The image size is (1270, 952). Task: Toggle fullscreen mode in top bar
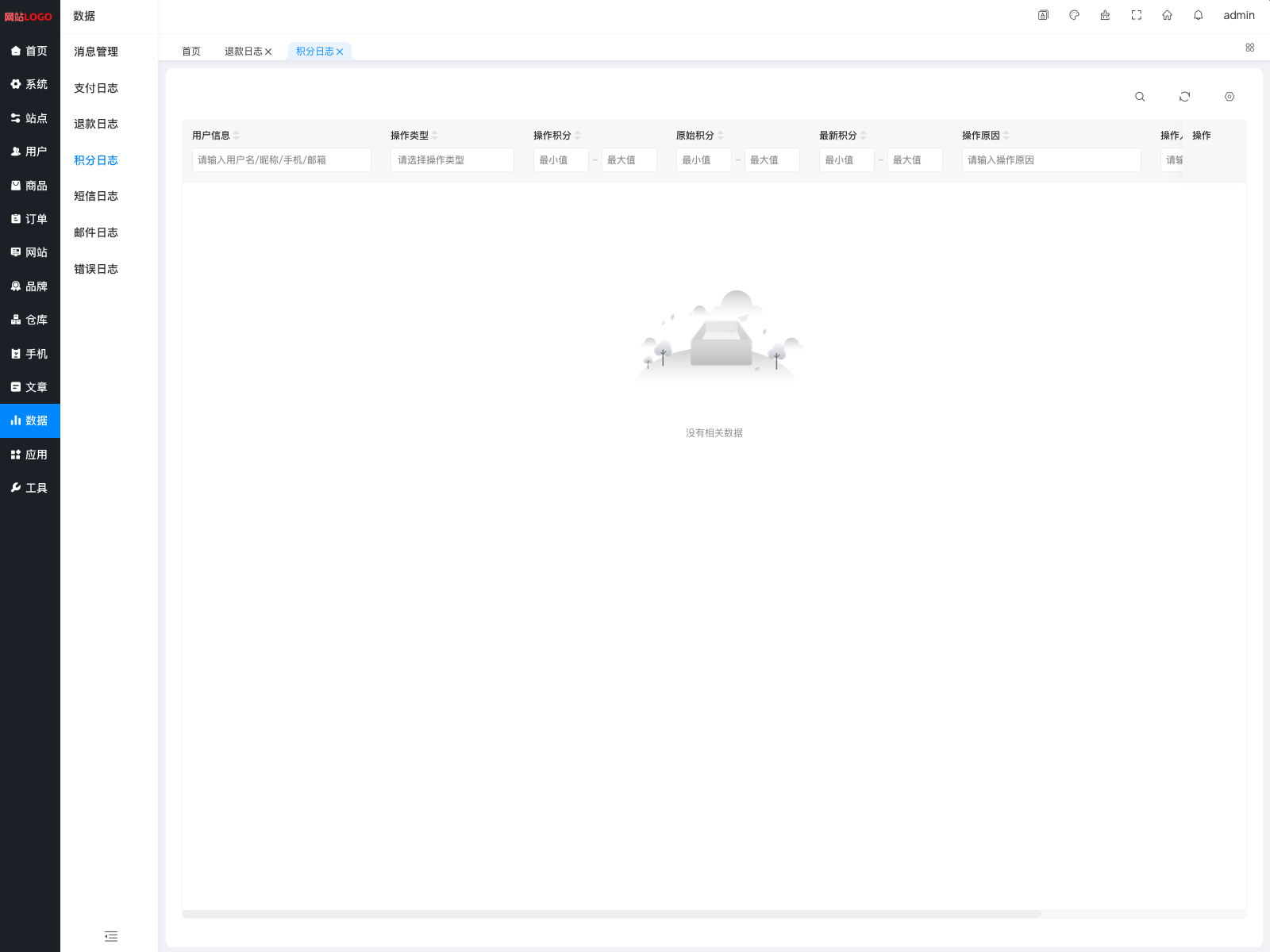tap(1136, 15)
